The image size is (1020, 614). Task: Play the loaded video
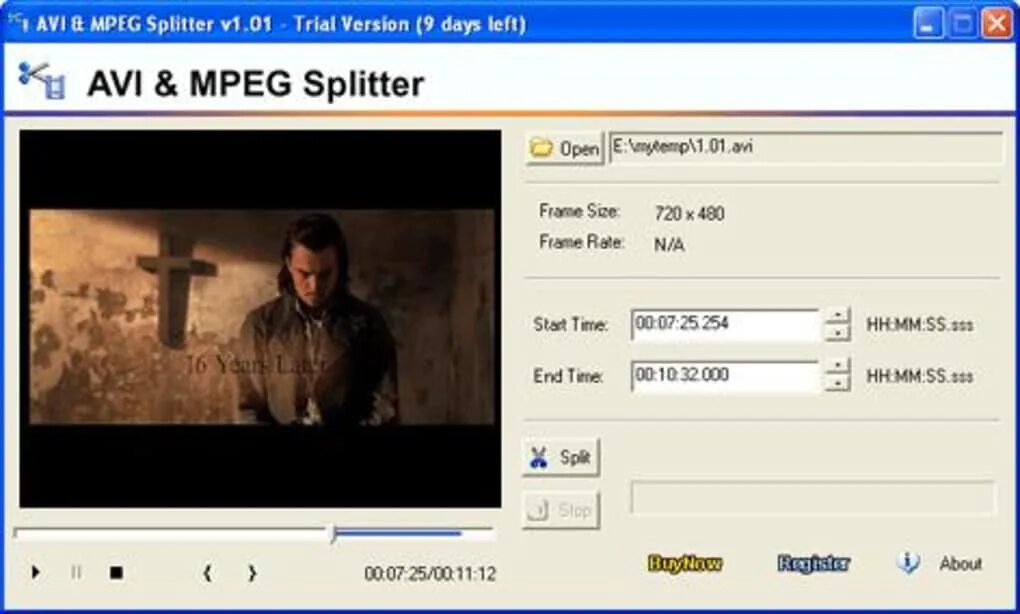[35, 572]
